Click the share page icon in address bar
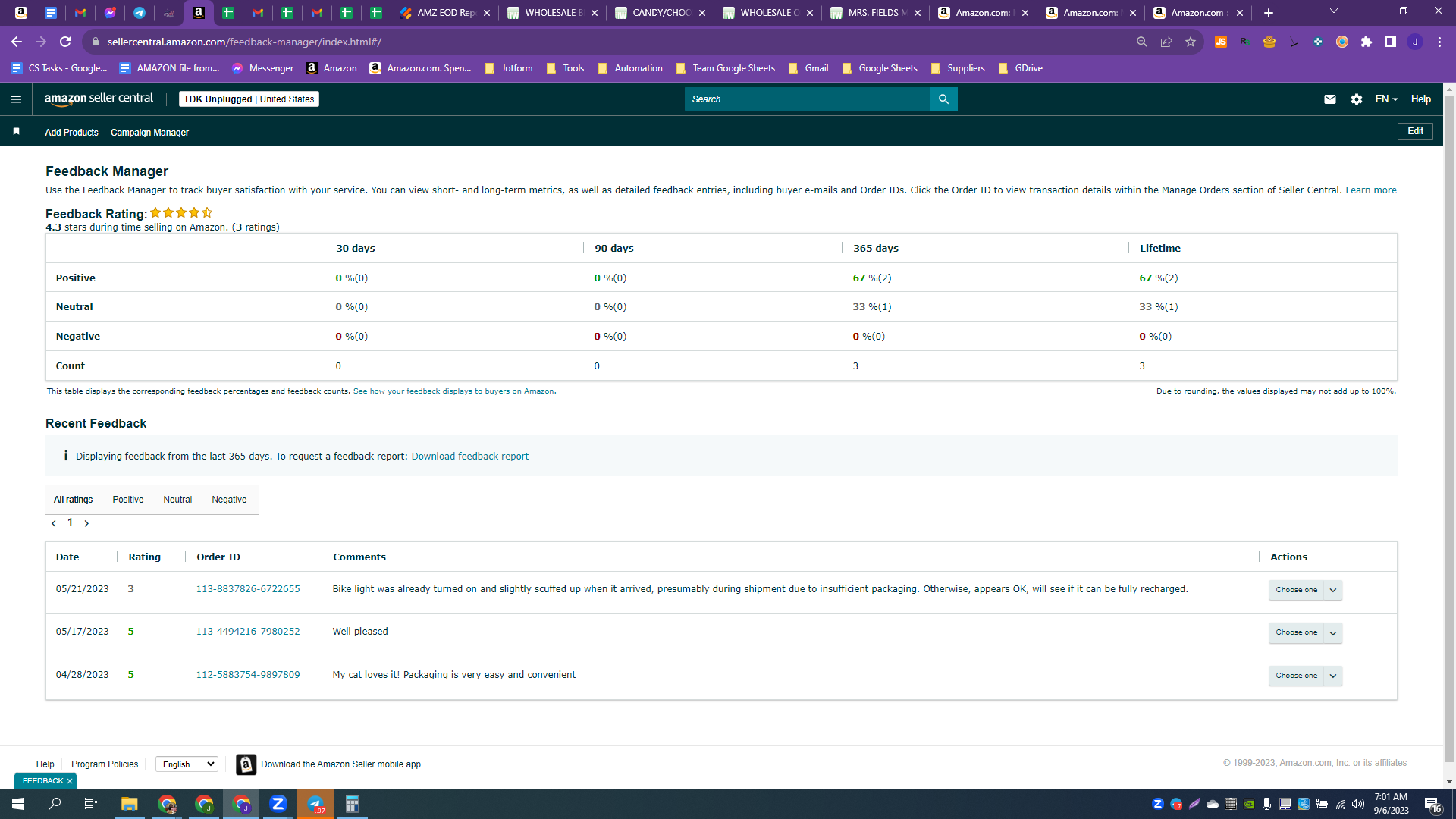The image size is (1456, 819). coord(1166,42)
